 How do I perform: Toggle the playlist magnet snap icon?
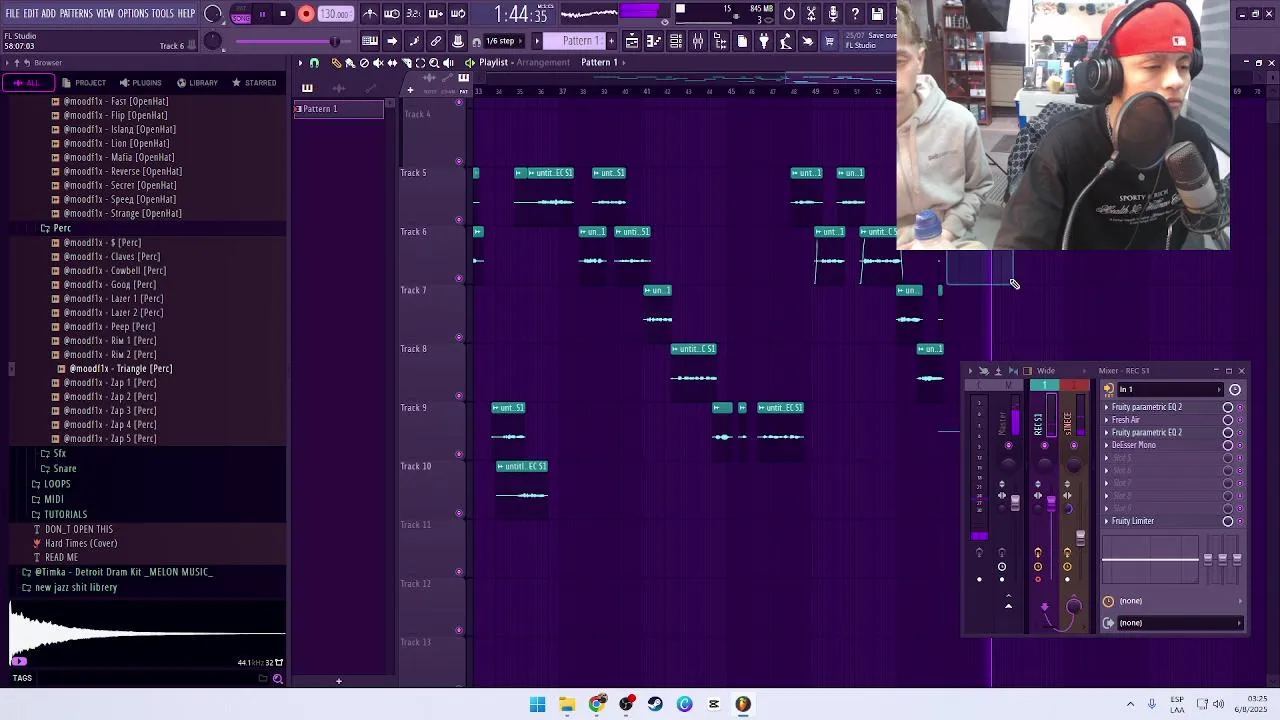point(314,63)
